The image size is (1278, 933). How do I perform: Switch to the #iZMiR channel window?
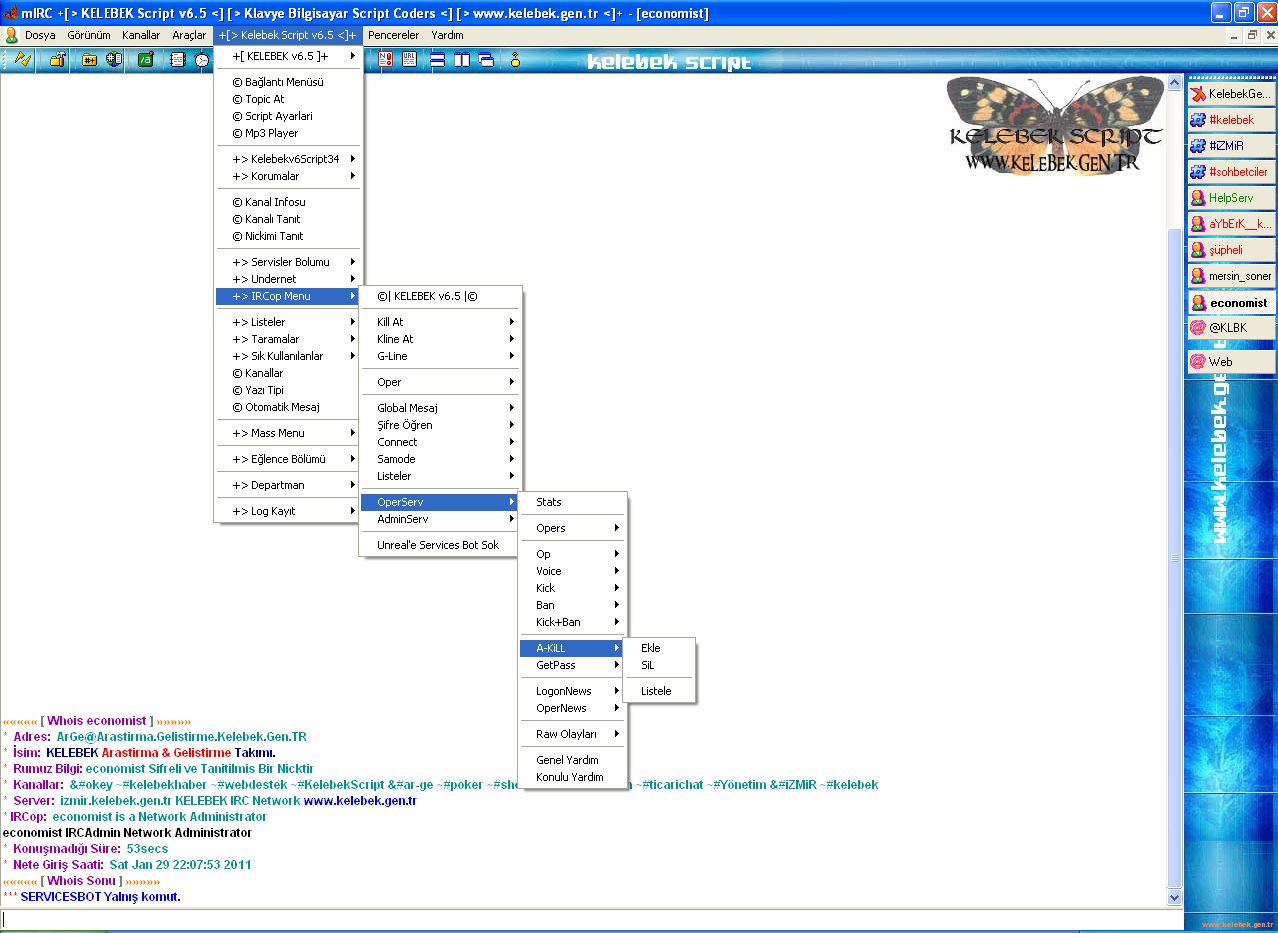[x=1232, y=146]
